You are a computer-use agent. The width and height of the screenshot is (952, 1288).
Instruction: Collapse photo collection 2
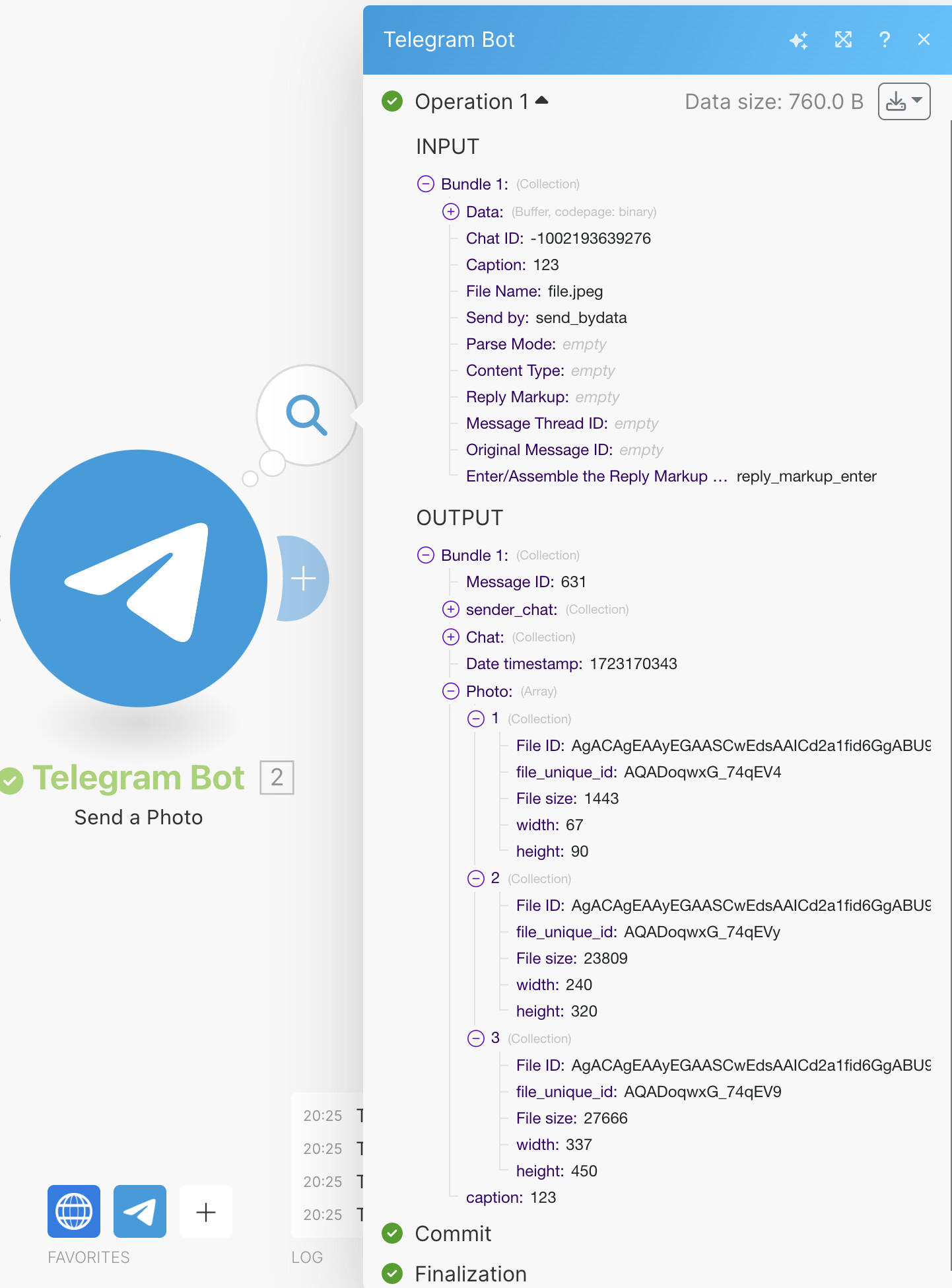click(476, 878)
